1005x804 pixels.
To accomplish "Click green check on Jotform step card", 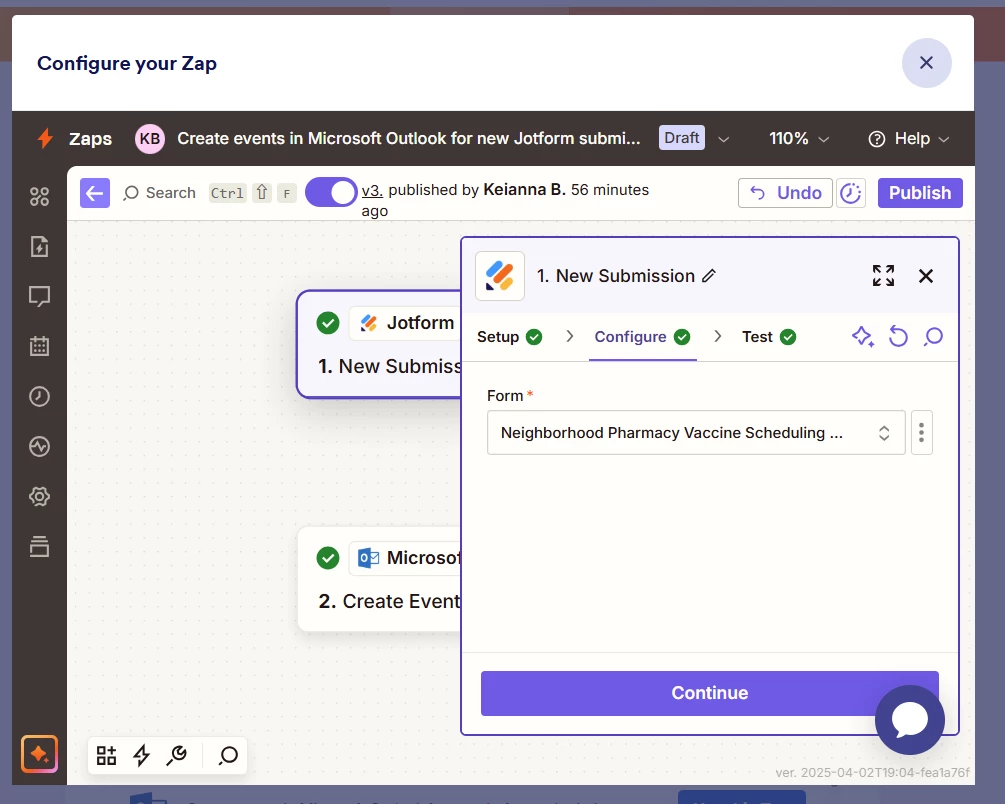I will click(x=328, y=322).
